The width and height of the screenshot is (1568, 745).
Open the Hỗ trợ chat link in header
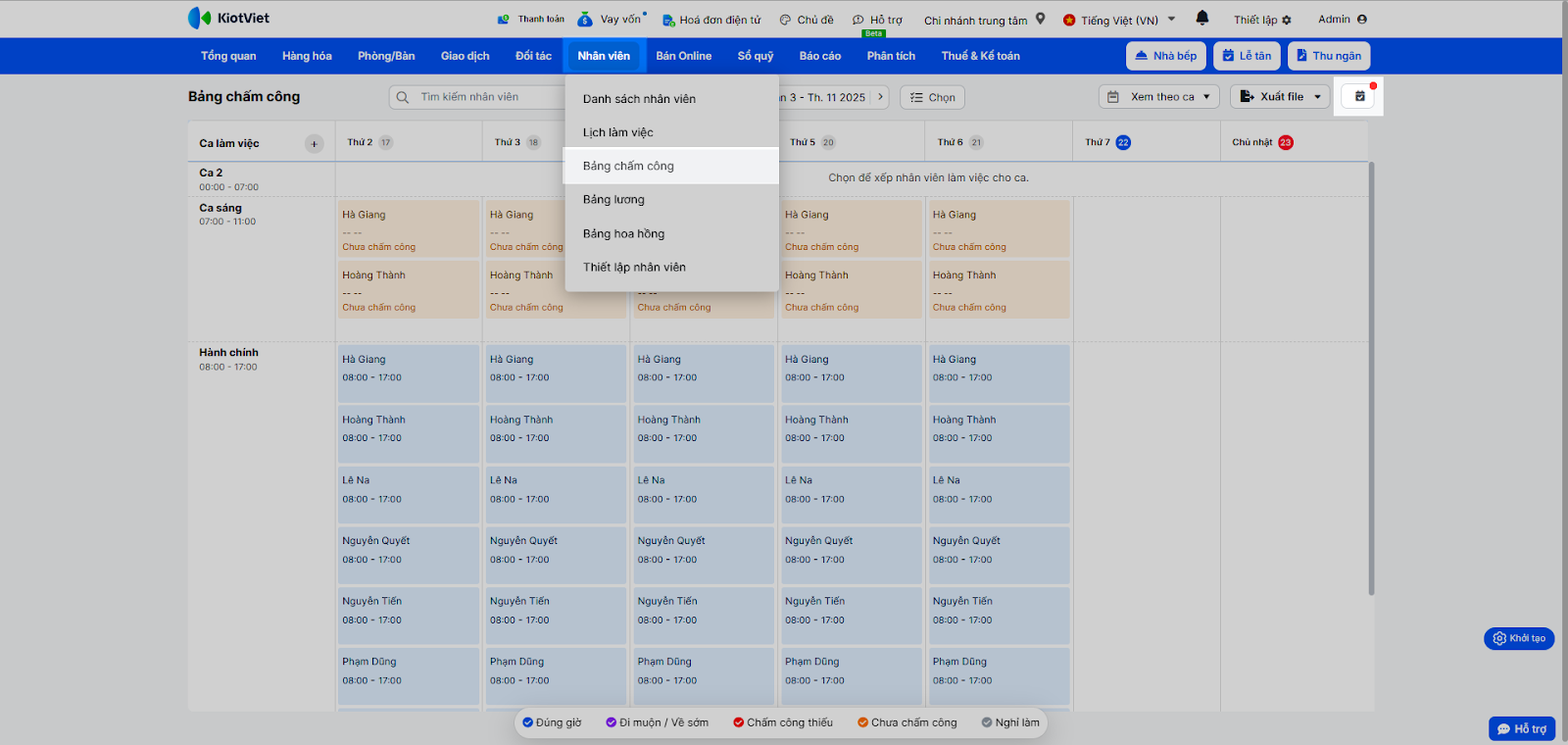(x=877, y=20)
